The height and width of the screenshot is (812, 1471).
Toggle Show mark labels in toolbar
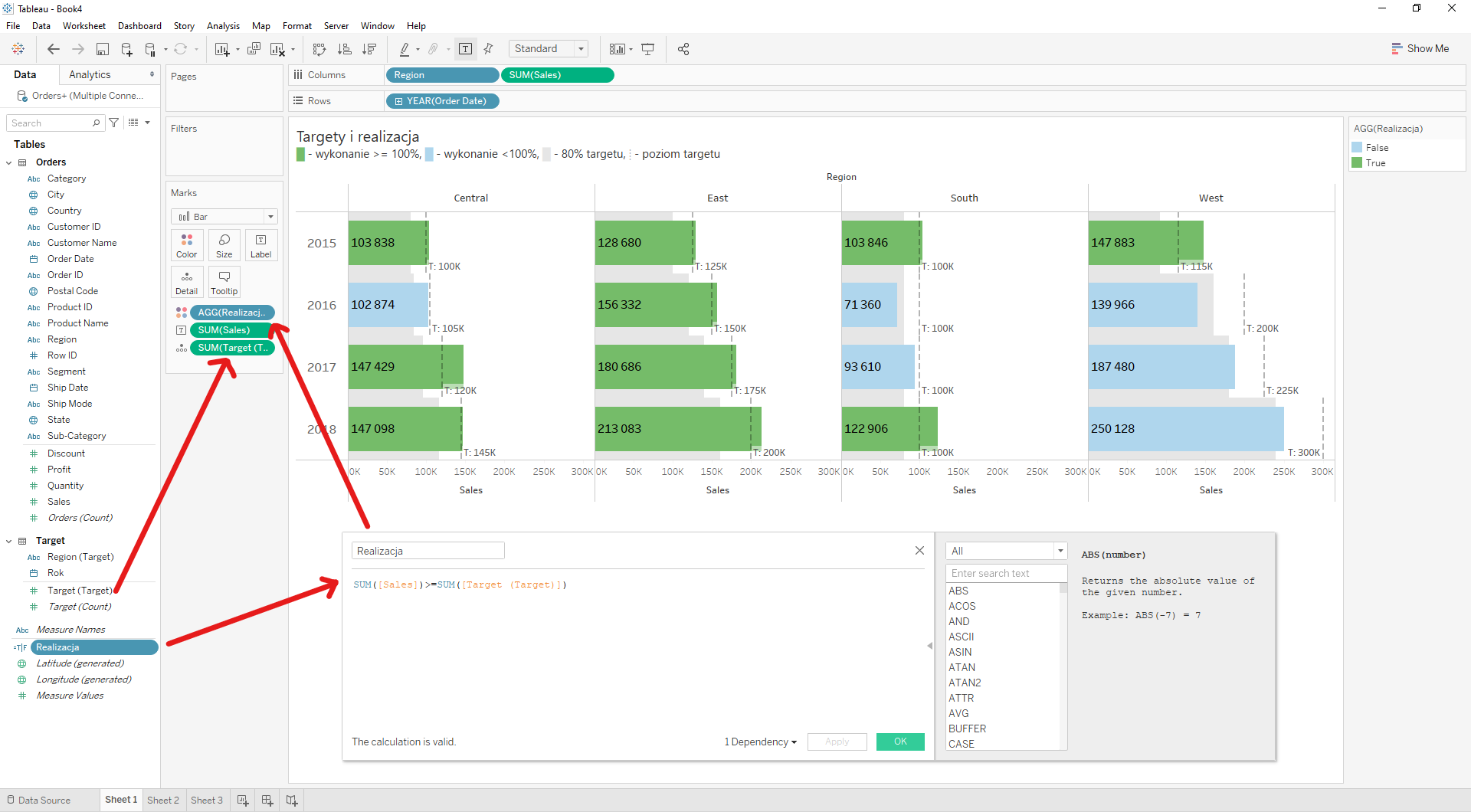pyautogui.click(x=465, y=49)
